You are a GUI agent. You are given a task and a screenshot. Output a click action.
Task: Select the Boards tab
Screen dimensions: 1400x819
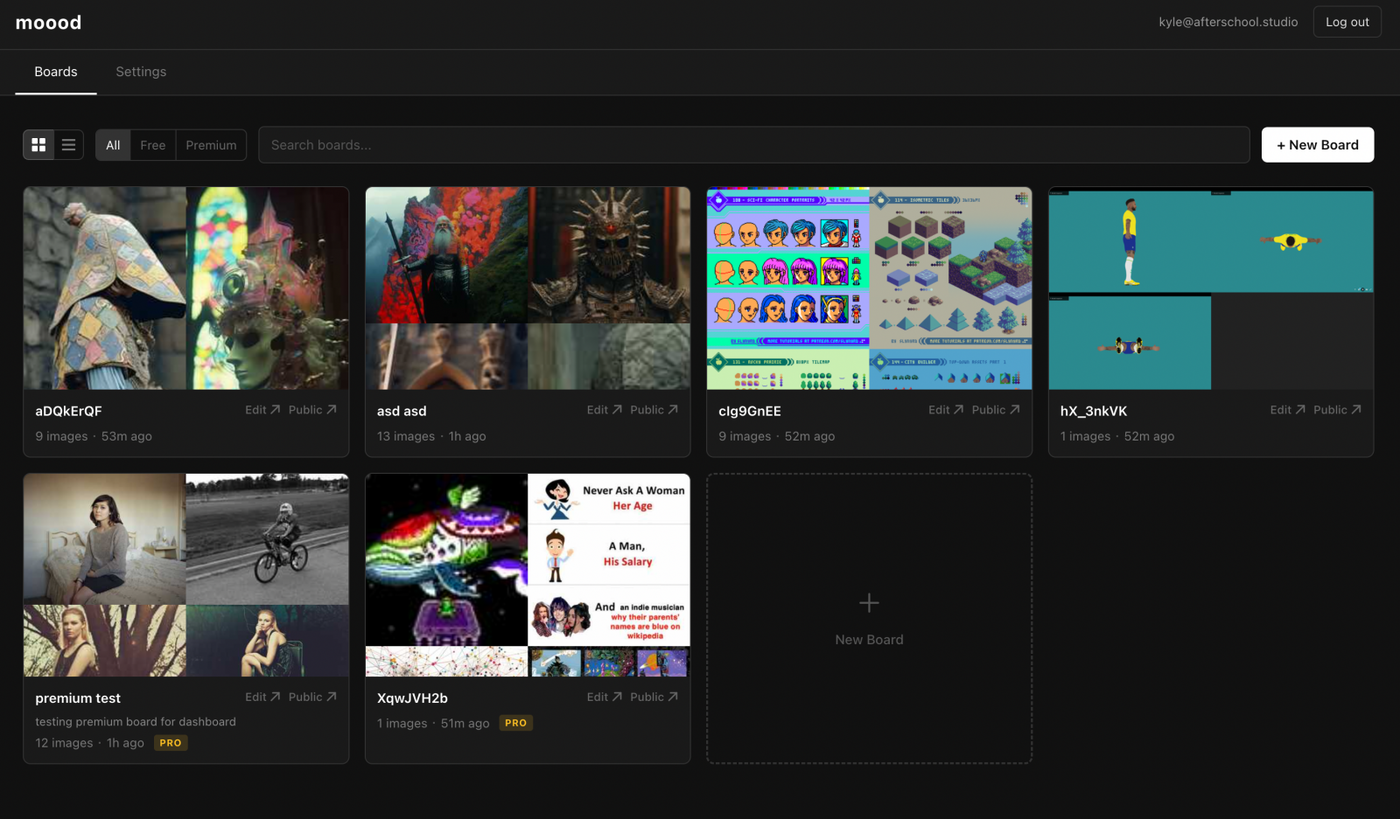point(56,72)
